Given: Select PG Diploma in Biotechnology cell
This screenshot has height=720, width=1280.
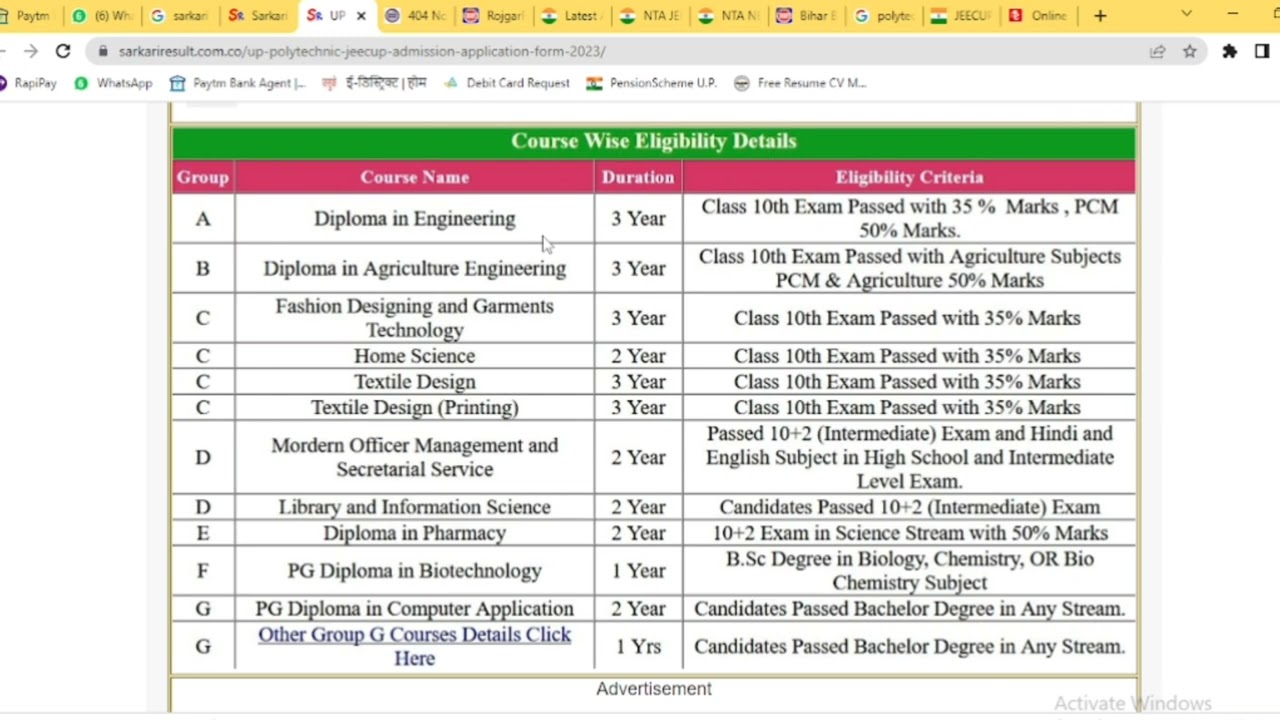Looking at the screenshot, I should point(414,571).
